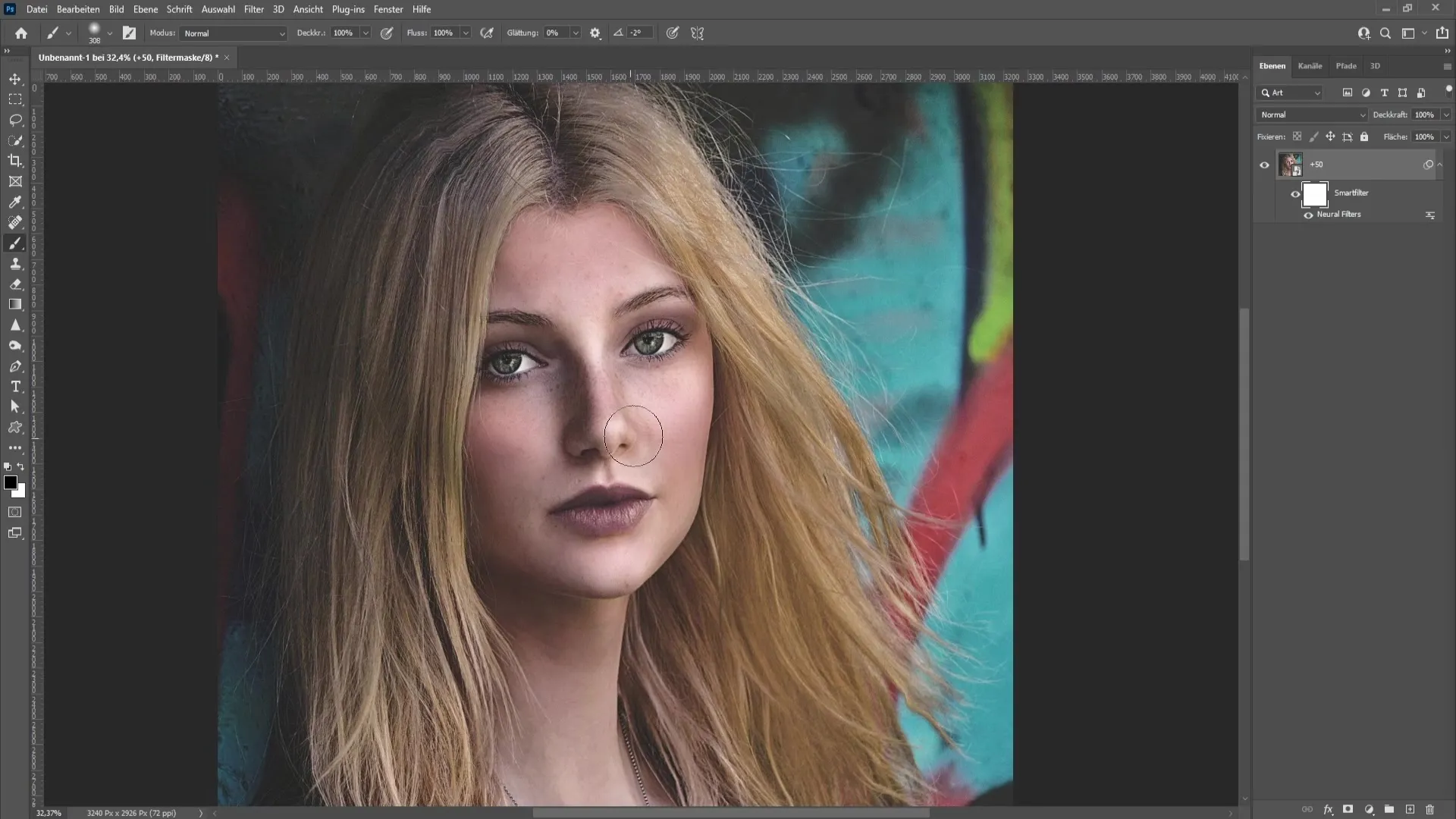1456x819 pixels.
Task: Select the Healing Brush tool
Action: [15, 222]
